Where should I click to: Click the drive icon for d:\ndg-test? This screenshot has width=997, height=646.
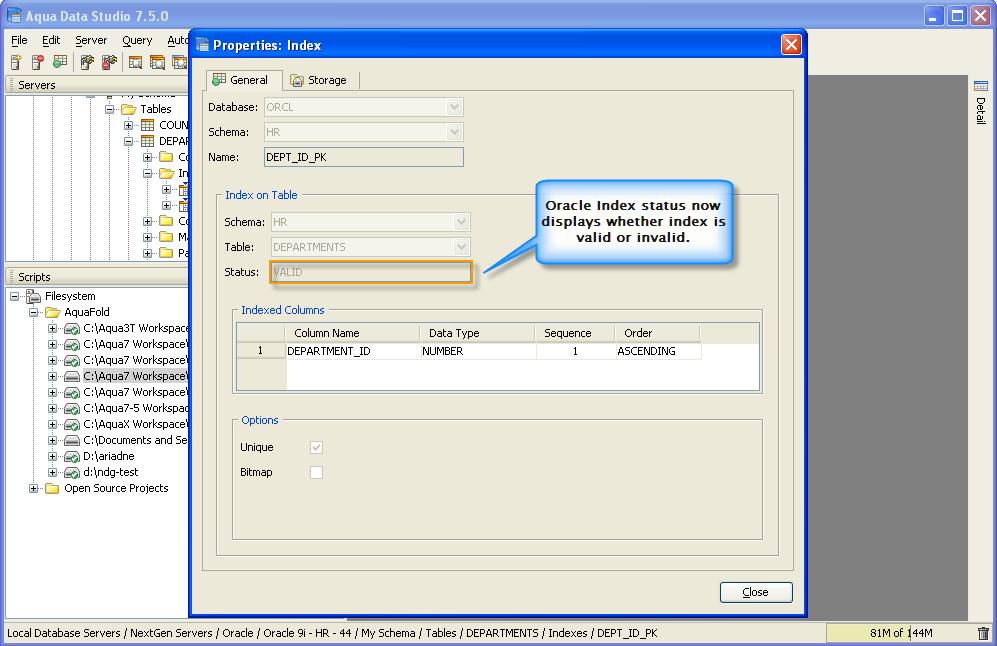point(72,472)
